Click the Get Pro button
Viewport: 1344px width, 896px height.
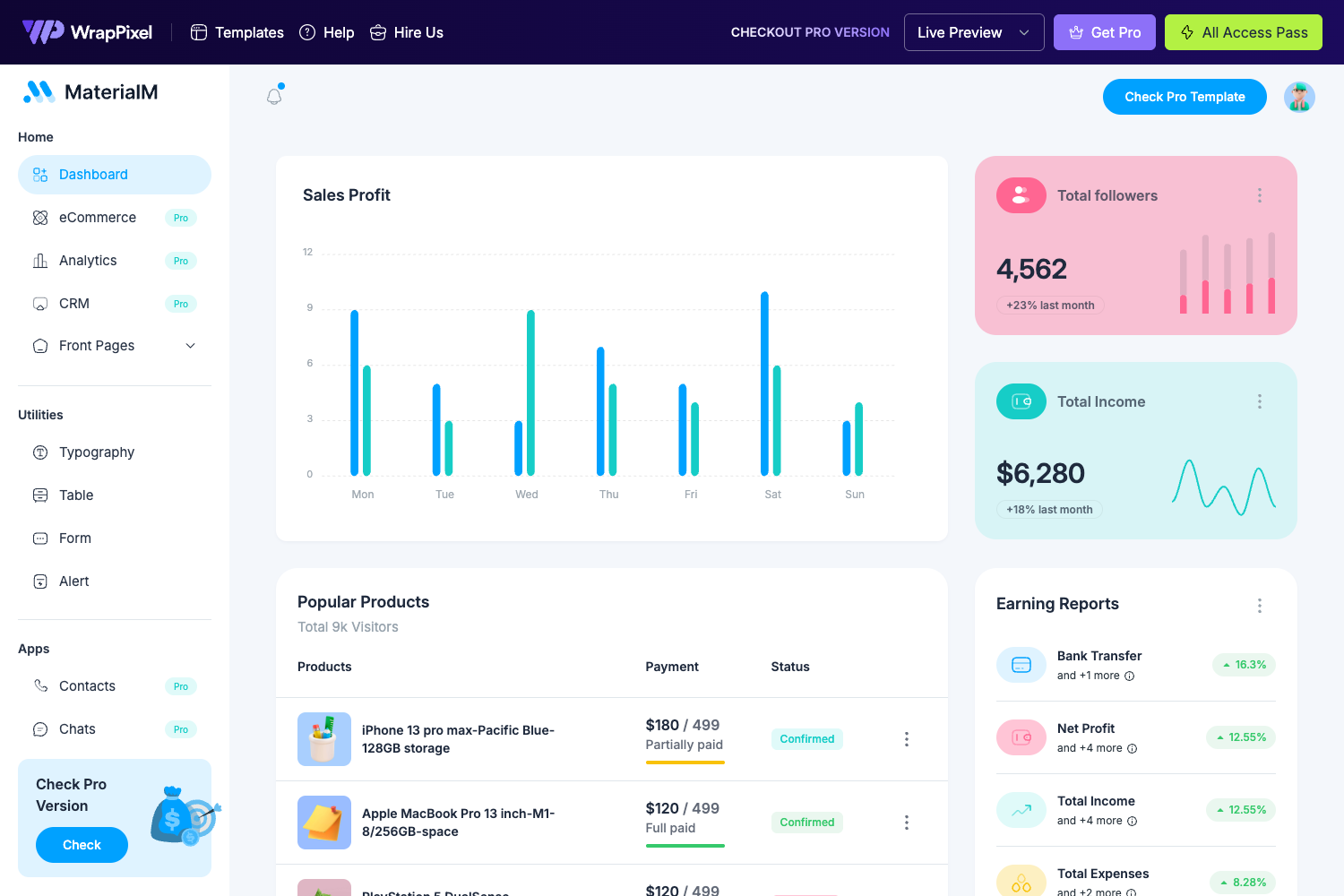(1105, 31)
